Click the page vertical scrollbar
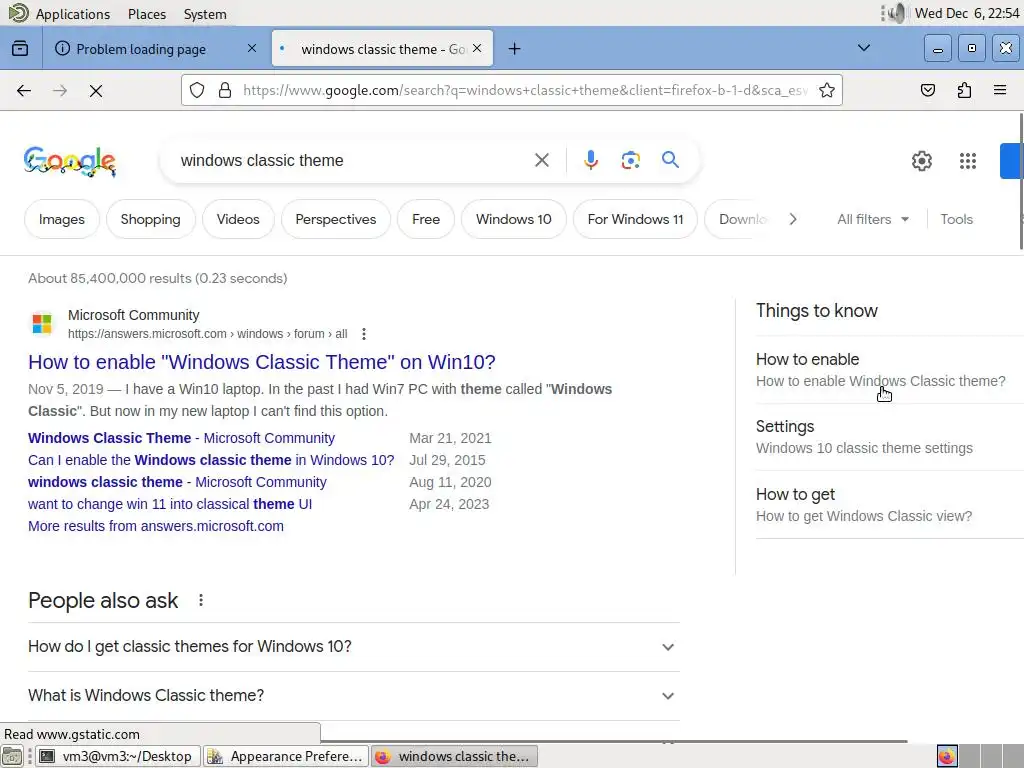 pyautogui.click(x=1020, y=180)
